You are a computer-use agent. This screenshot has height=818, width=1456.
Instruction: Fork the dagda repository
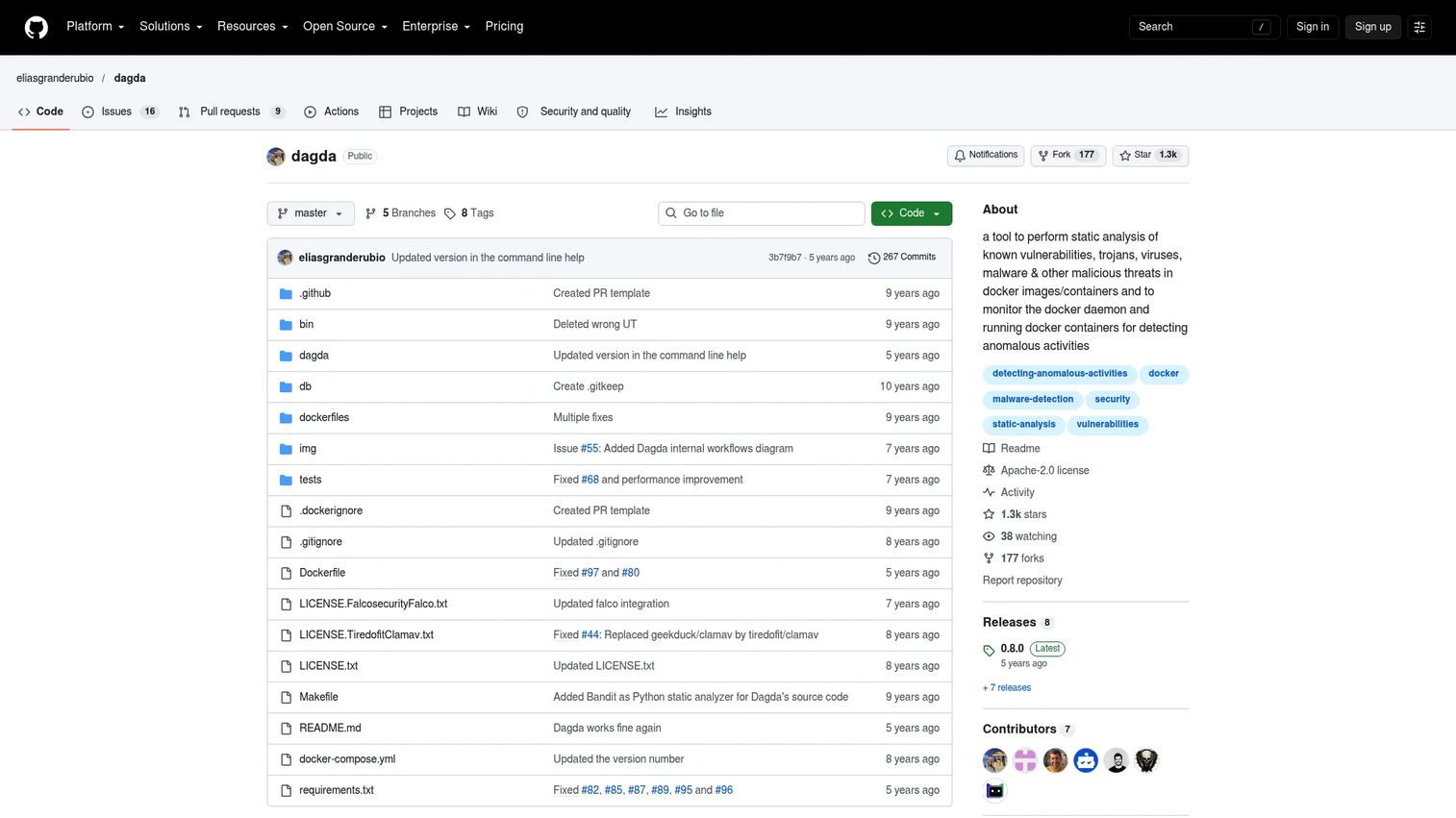tap(1068, 155)
